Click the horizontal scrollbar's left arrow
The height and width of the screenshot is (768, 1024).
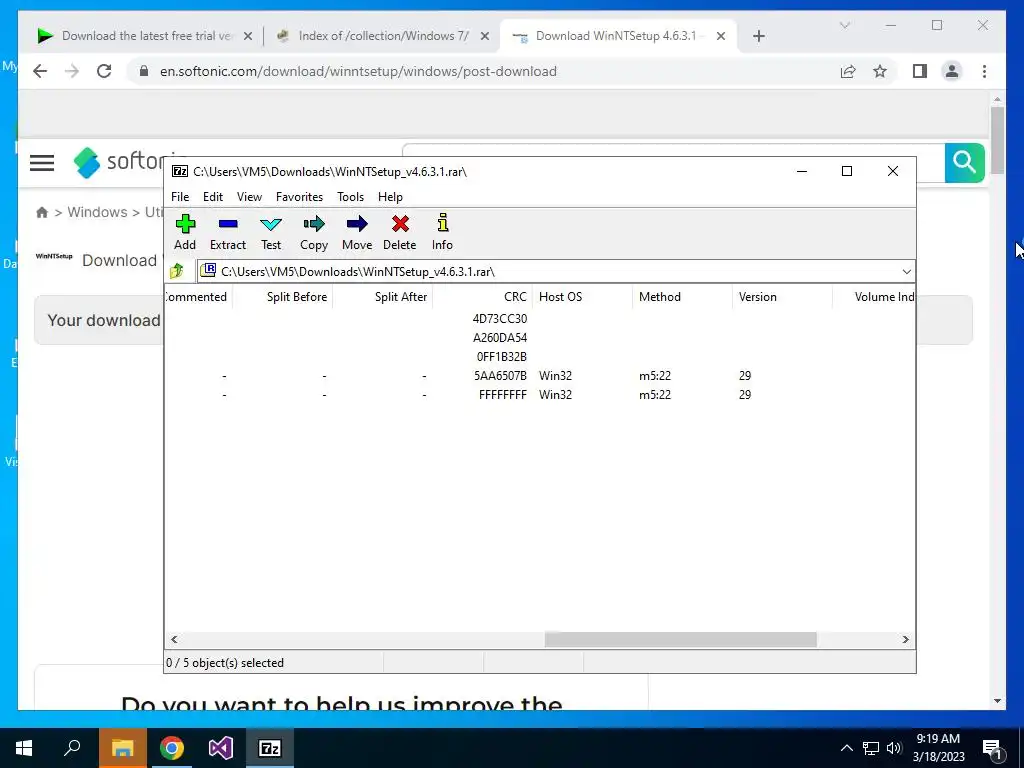[174, 639]
